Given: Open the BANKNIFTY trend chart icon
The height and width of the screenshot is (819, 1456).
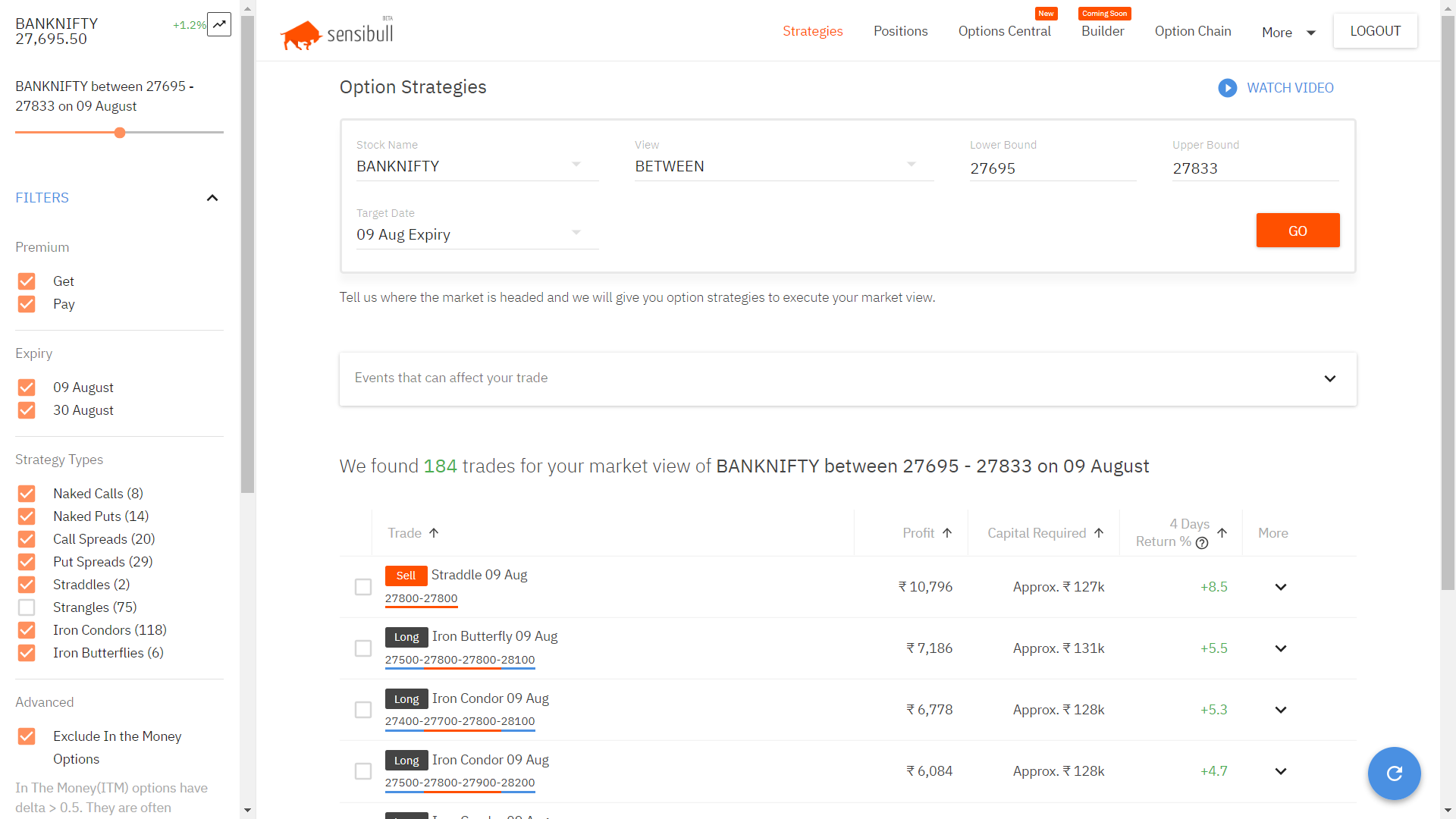Looking at the screenshot, I should click(x=219, y=24).
